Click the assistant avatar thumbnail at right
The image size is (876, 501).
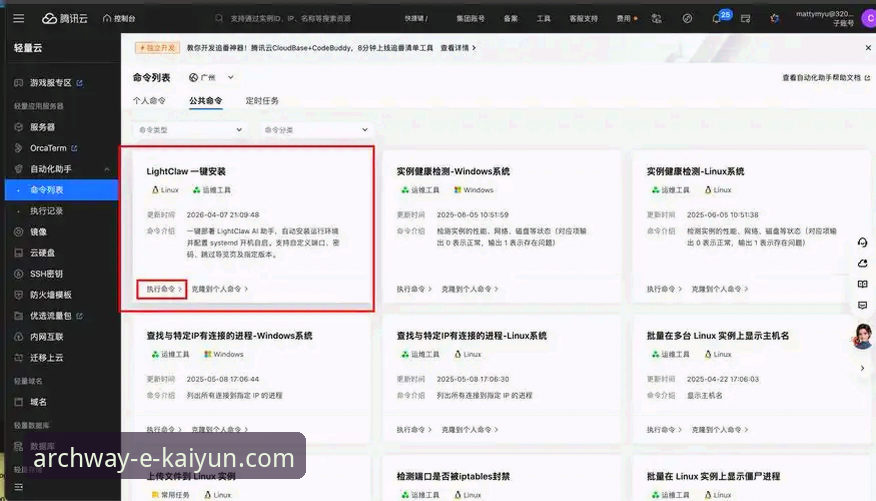pos(863,337)
